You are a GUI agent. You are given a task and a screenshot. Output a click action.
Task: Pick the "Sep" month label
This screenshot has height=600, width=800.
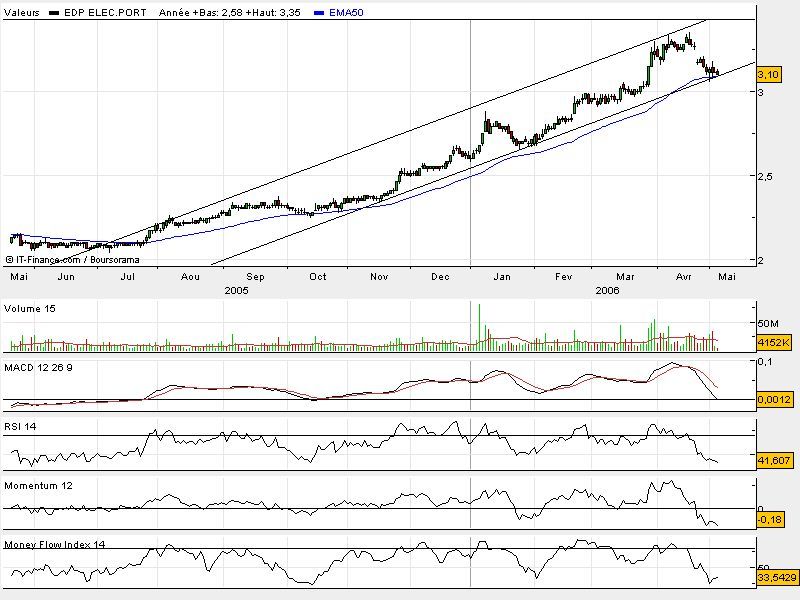pyautogui.click(x=255, y=277)
